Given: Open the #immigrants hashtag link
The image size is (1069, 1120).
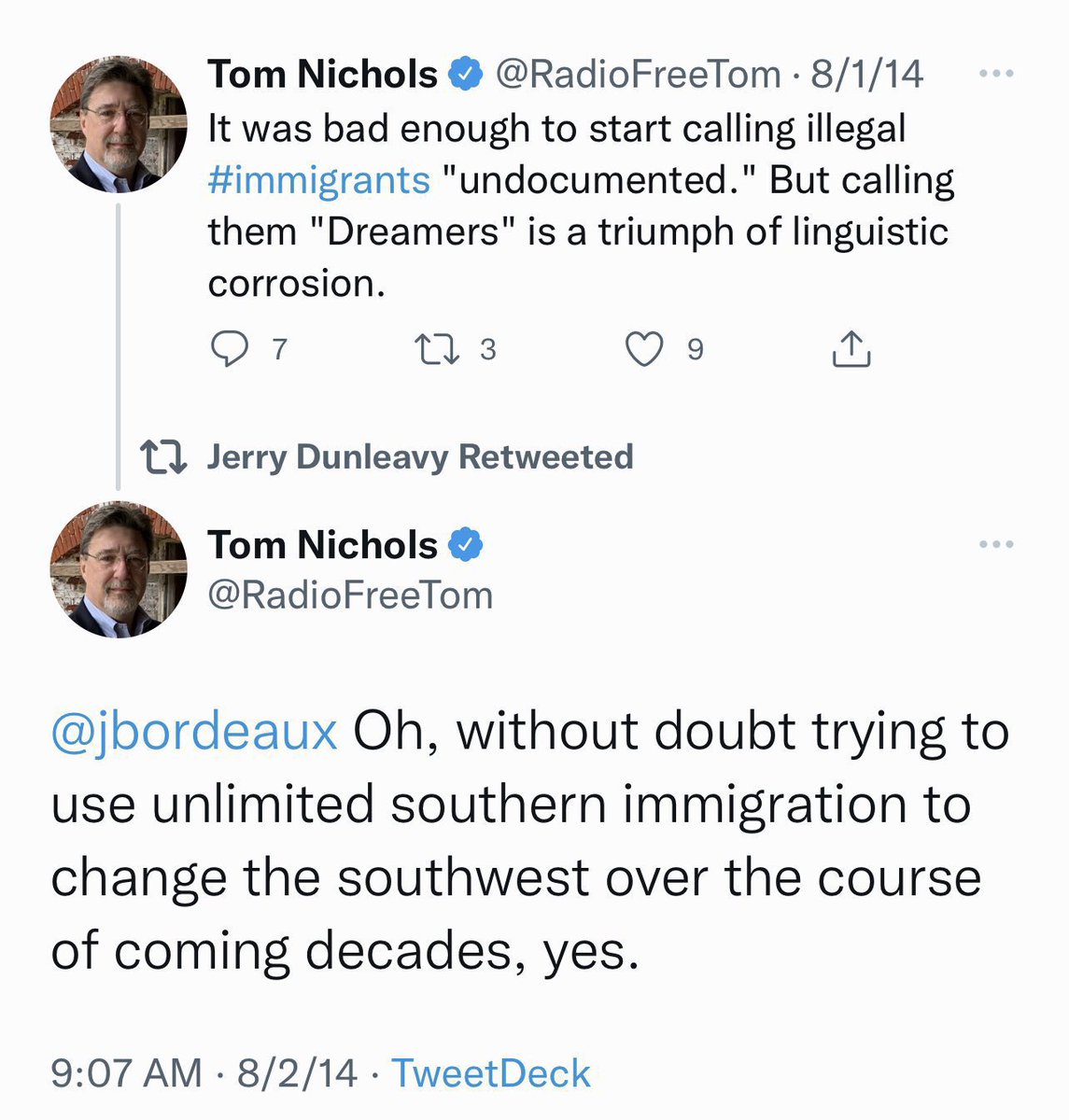Looking at the screenshot, I should [319, 179].
